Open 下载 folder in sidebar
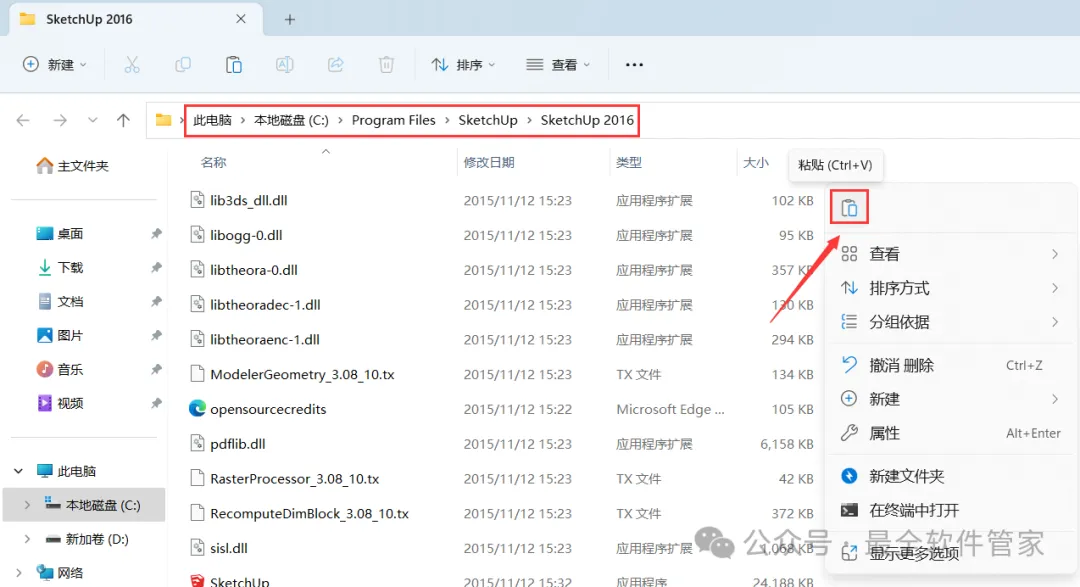1080x587 pixels. pos(60,267)
